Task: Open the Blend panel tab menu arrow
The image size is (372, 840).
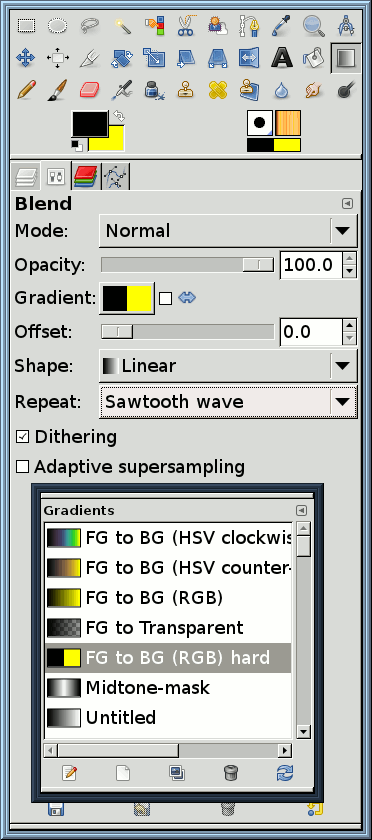Action: point(347,204)
